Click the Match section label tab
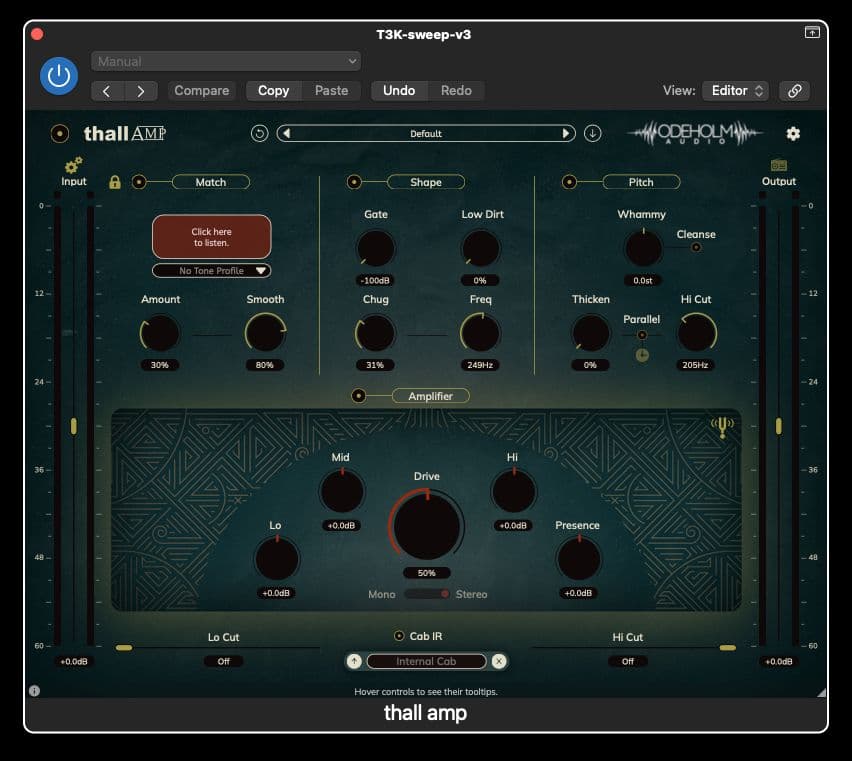 point(211,182)
